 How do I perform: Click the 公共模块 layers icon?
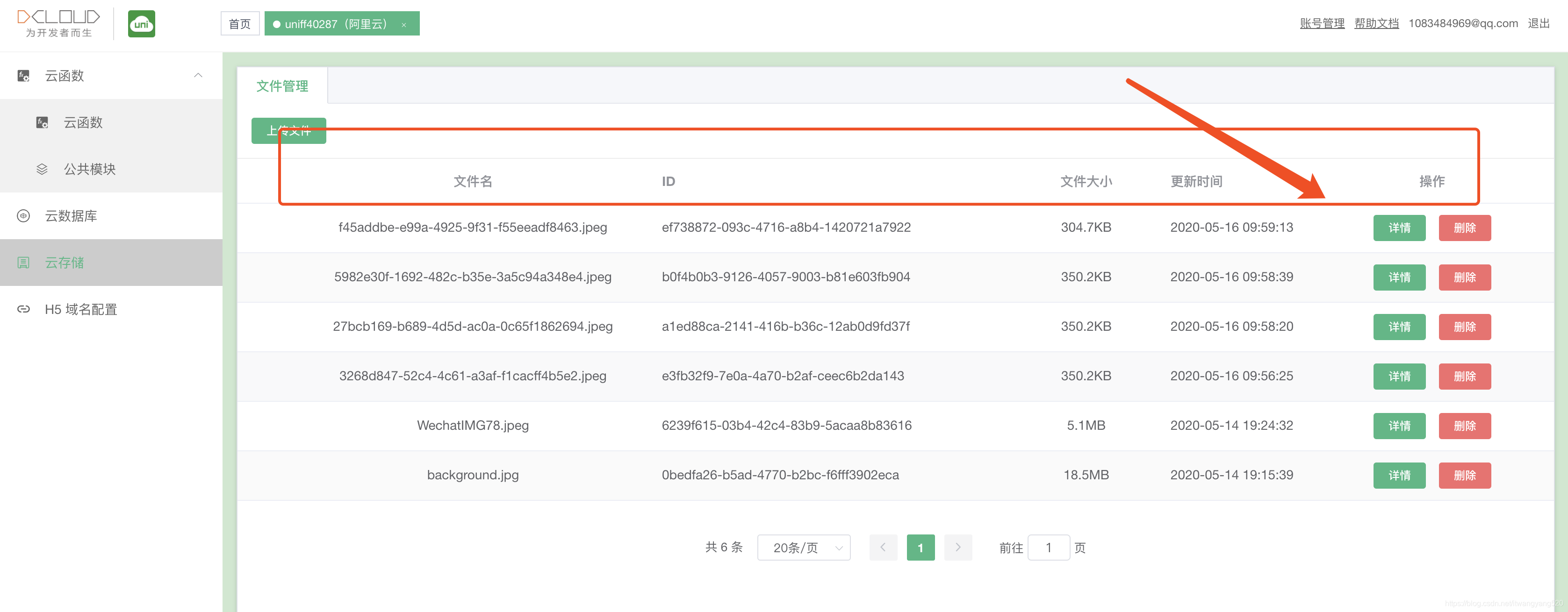click(42, 169)
